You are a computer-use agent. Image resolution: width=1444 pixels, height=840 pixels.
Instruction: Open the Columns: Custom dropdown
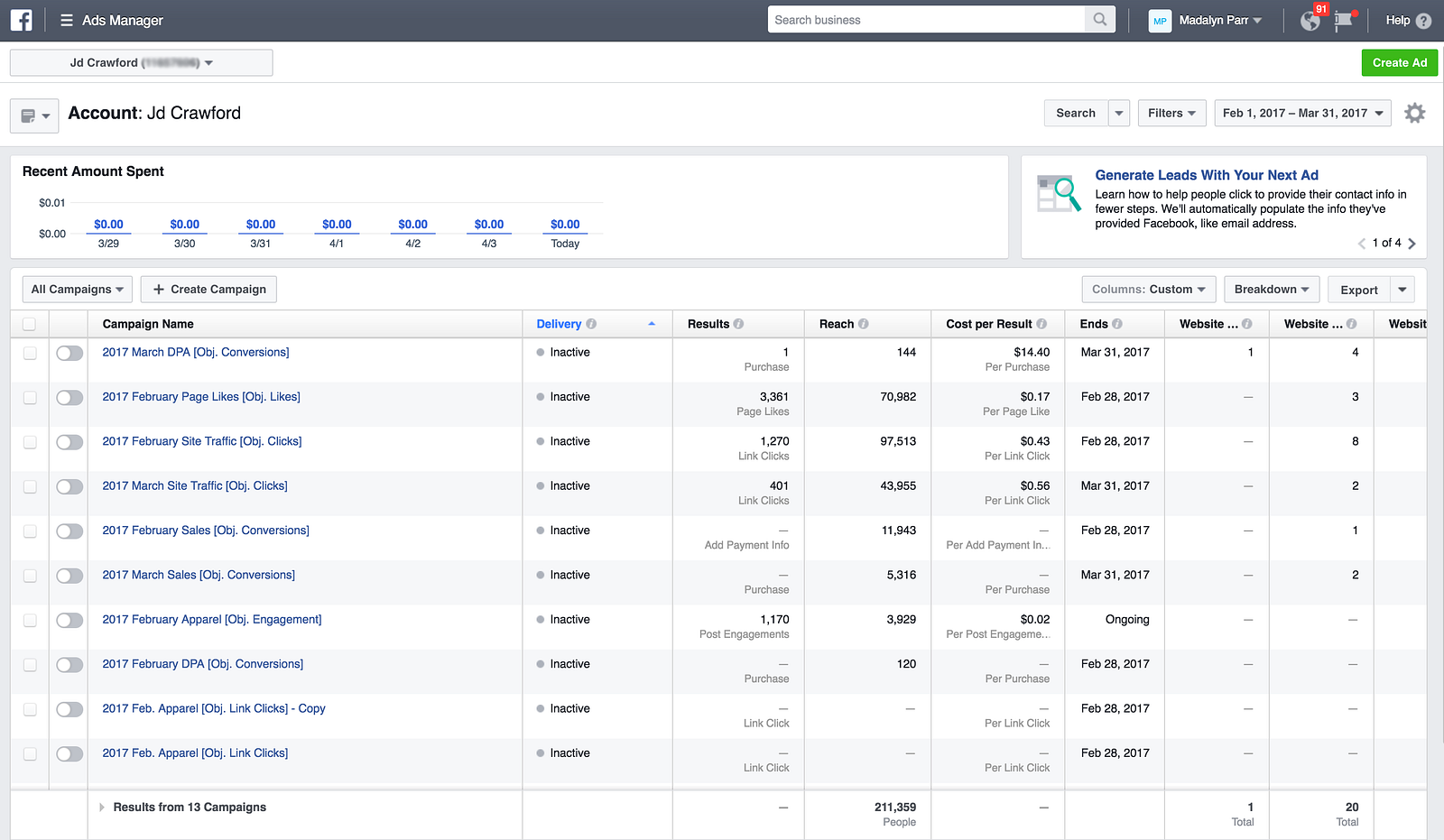(x=1148, y=290)
